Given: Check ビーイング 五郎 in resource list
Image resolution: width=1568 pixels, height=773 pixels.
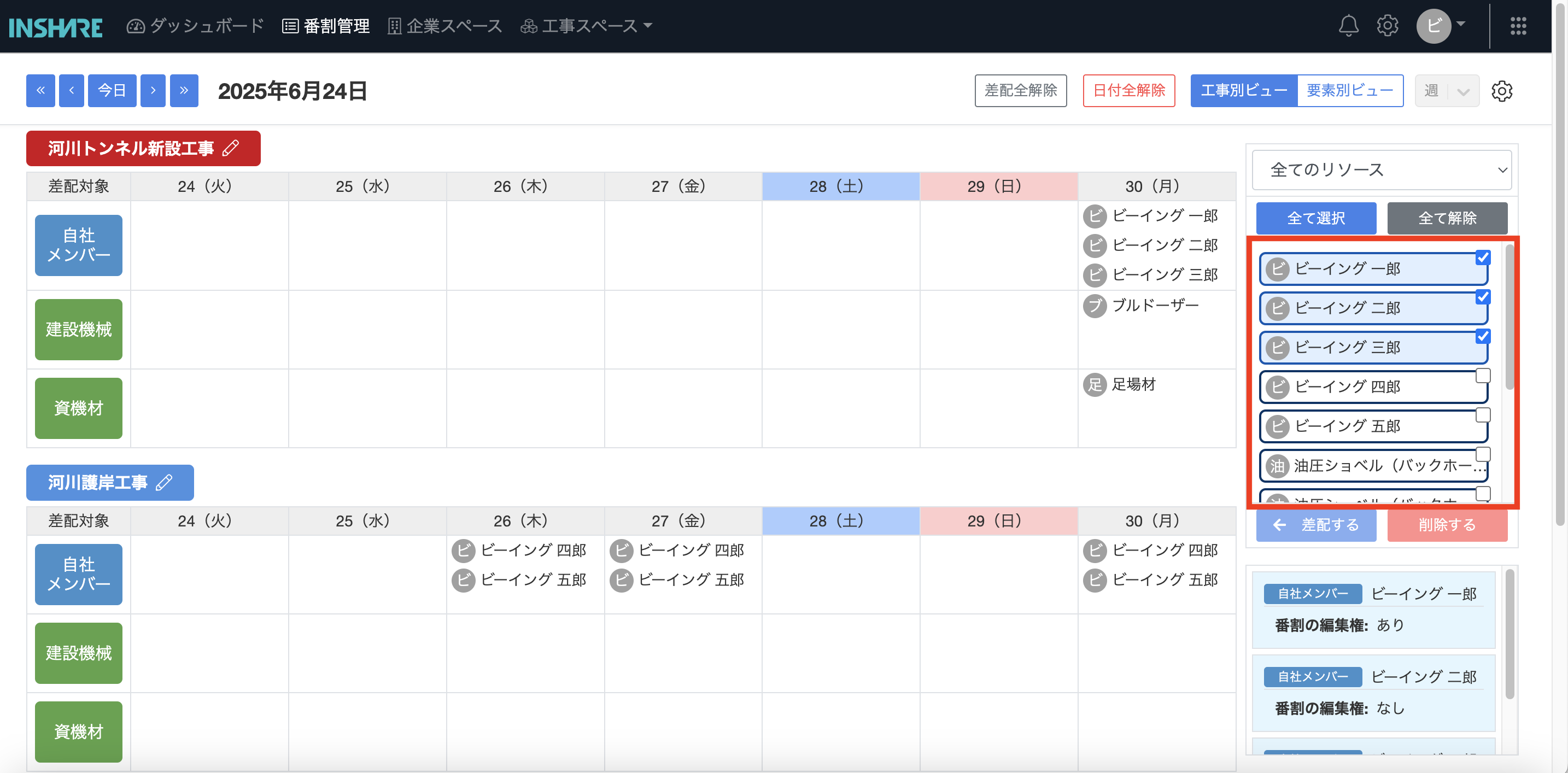Looking at the screenshot, I should tap(1483, 415).
